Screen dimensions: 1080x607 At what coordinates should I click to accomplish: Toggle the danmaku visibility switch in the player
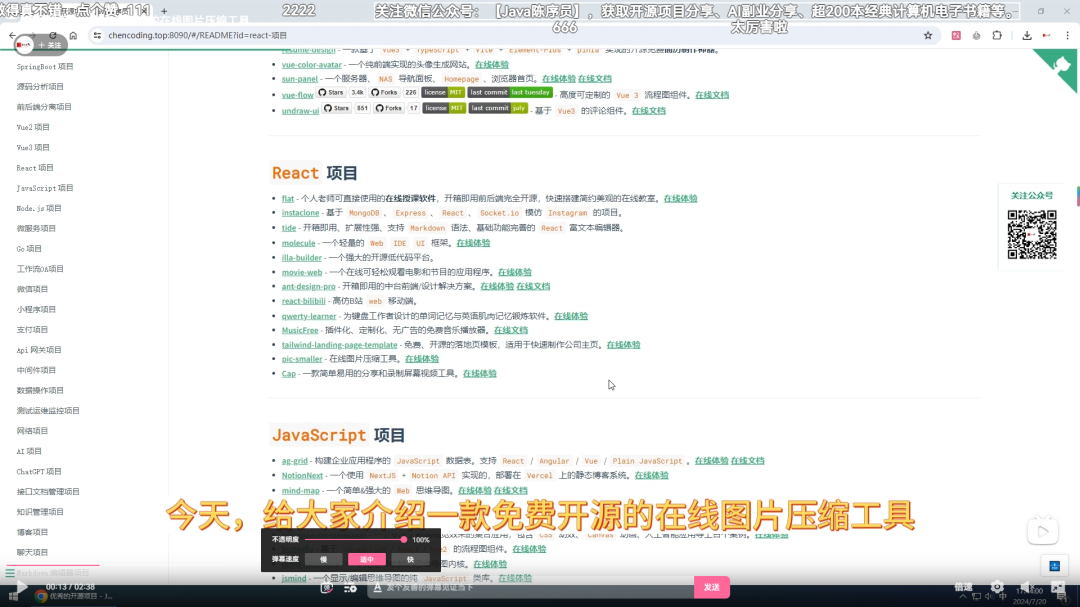325,588
